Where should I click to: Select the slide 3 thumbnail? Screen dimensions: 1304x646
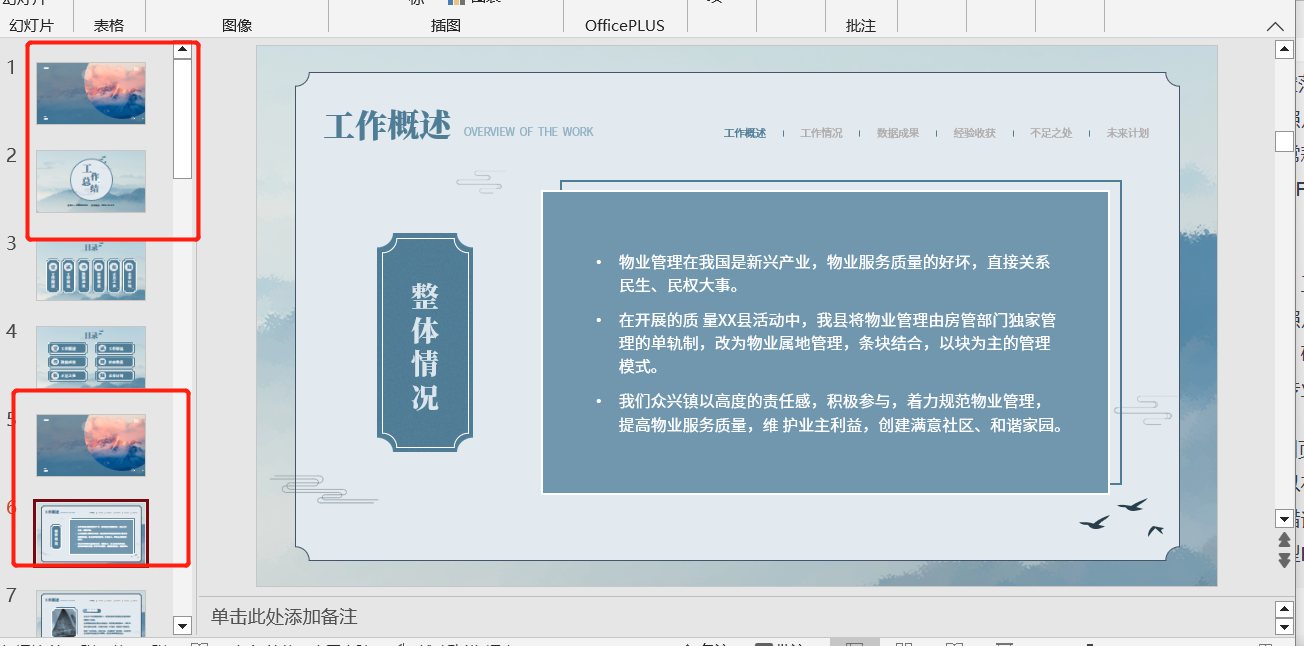(x=90, y=270)
